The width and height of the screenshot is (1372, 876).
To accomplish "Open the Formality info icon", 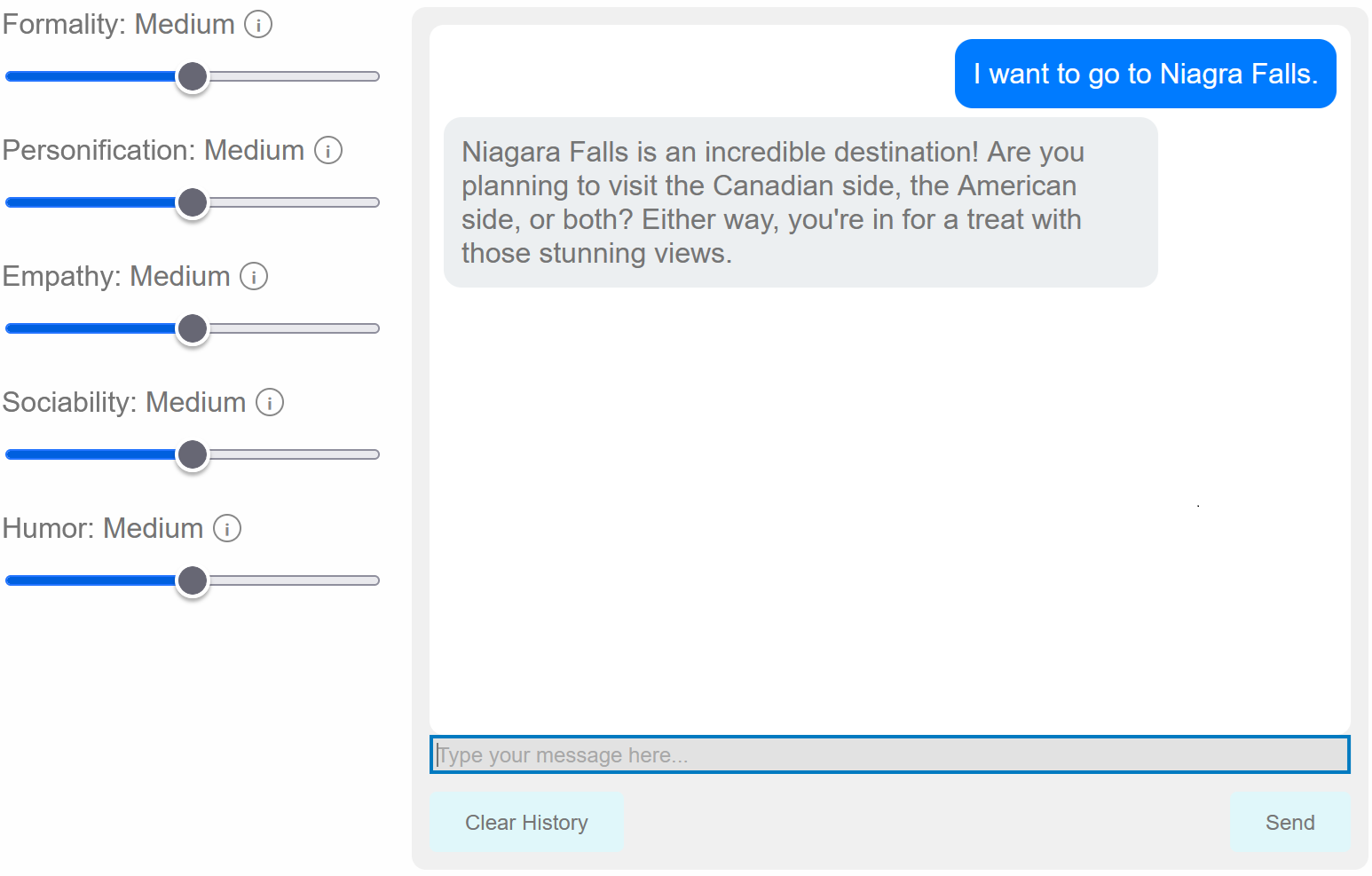I will point(258,25).
